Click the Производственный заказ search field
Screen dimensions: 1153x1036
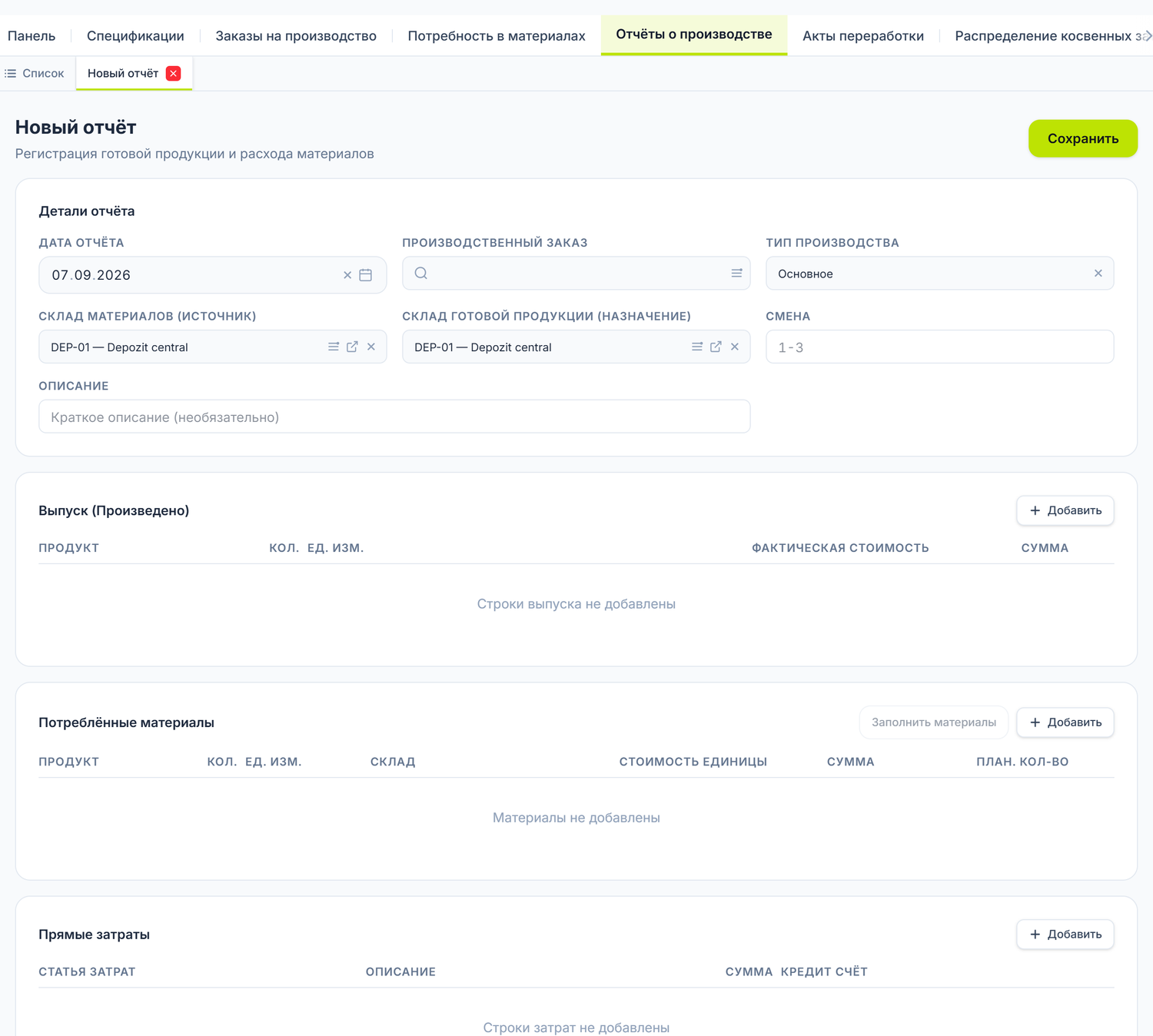pos(576,273)
